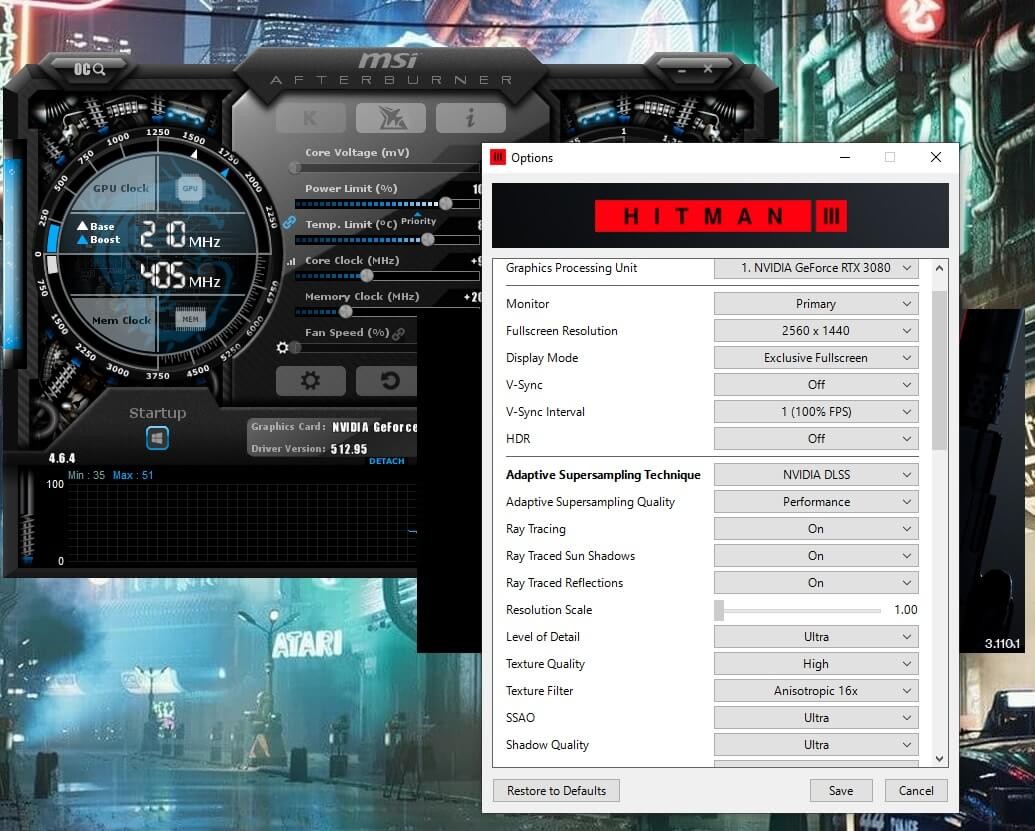Open the OC Scanner search button
1035x831 pixels.
coord(89,69)
